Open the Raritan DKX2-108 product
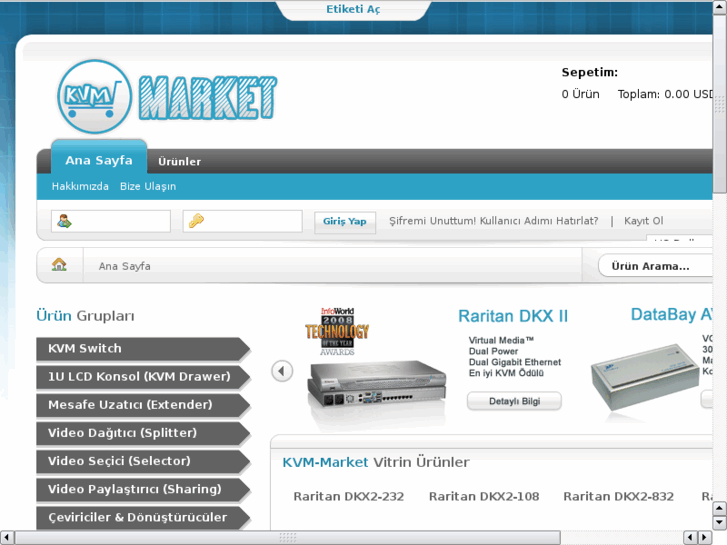The image size is (727, 545). pyautogui.click(x=484, y=497)
